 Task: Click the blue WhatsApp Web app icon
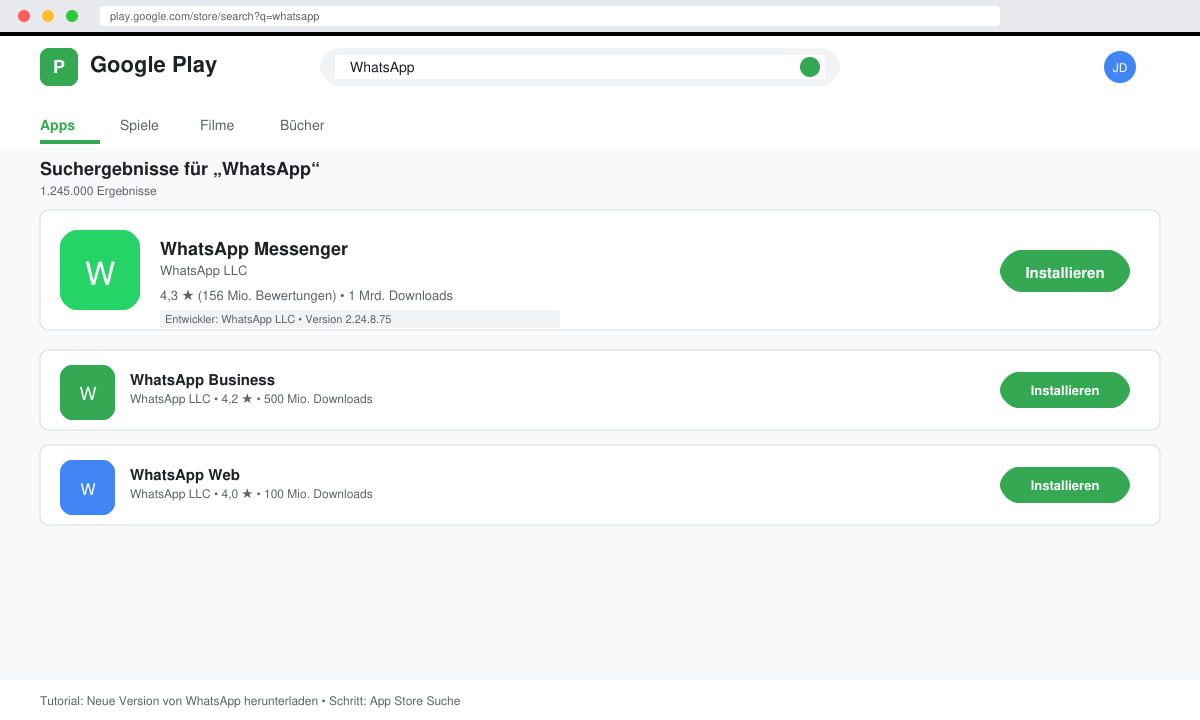87,487
